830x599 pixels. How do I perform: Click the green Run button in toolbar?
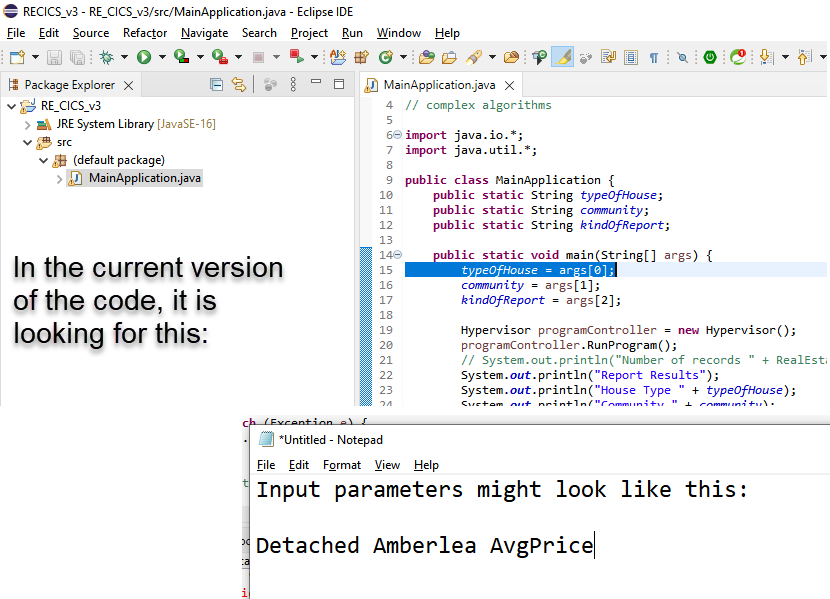[144, 58]
